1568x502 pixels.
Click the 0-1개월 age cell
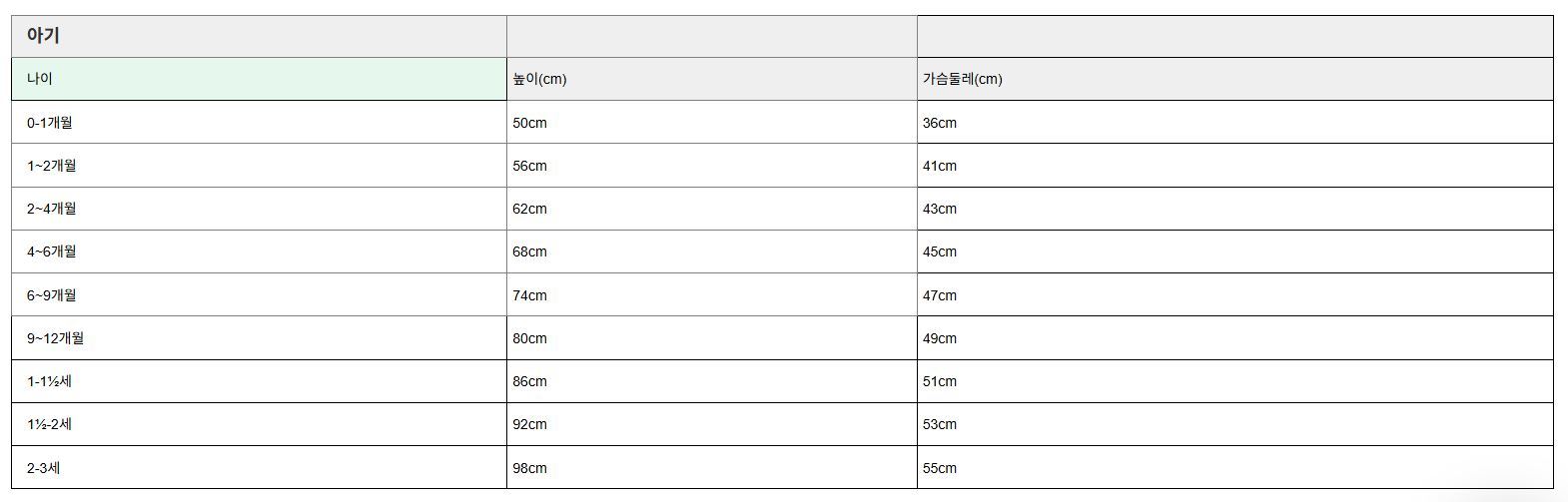coord(259,122)
